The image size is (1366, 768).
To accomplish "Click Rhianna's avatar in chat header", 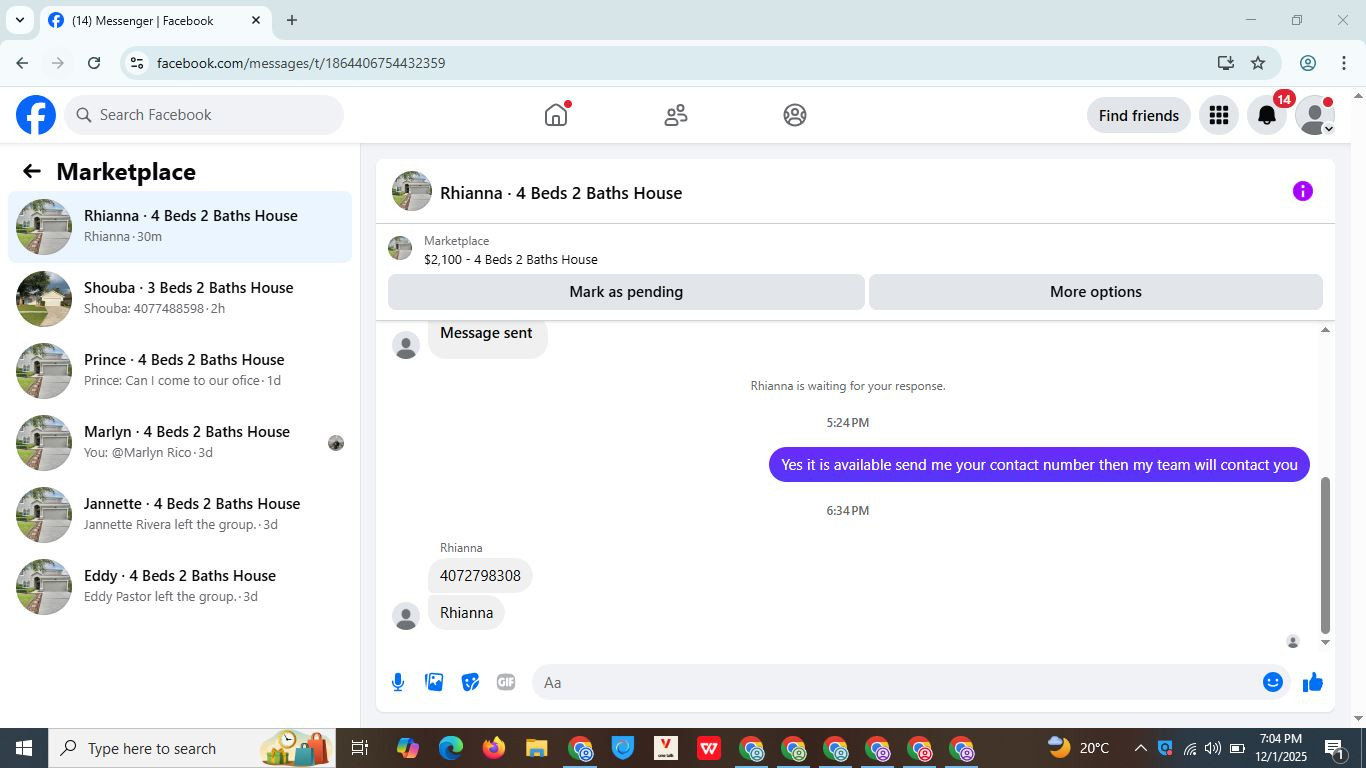I will tap(412, 191).
